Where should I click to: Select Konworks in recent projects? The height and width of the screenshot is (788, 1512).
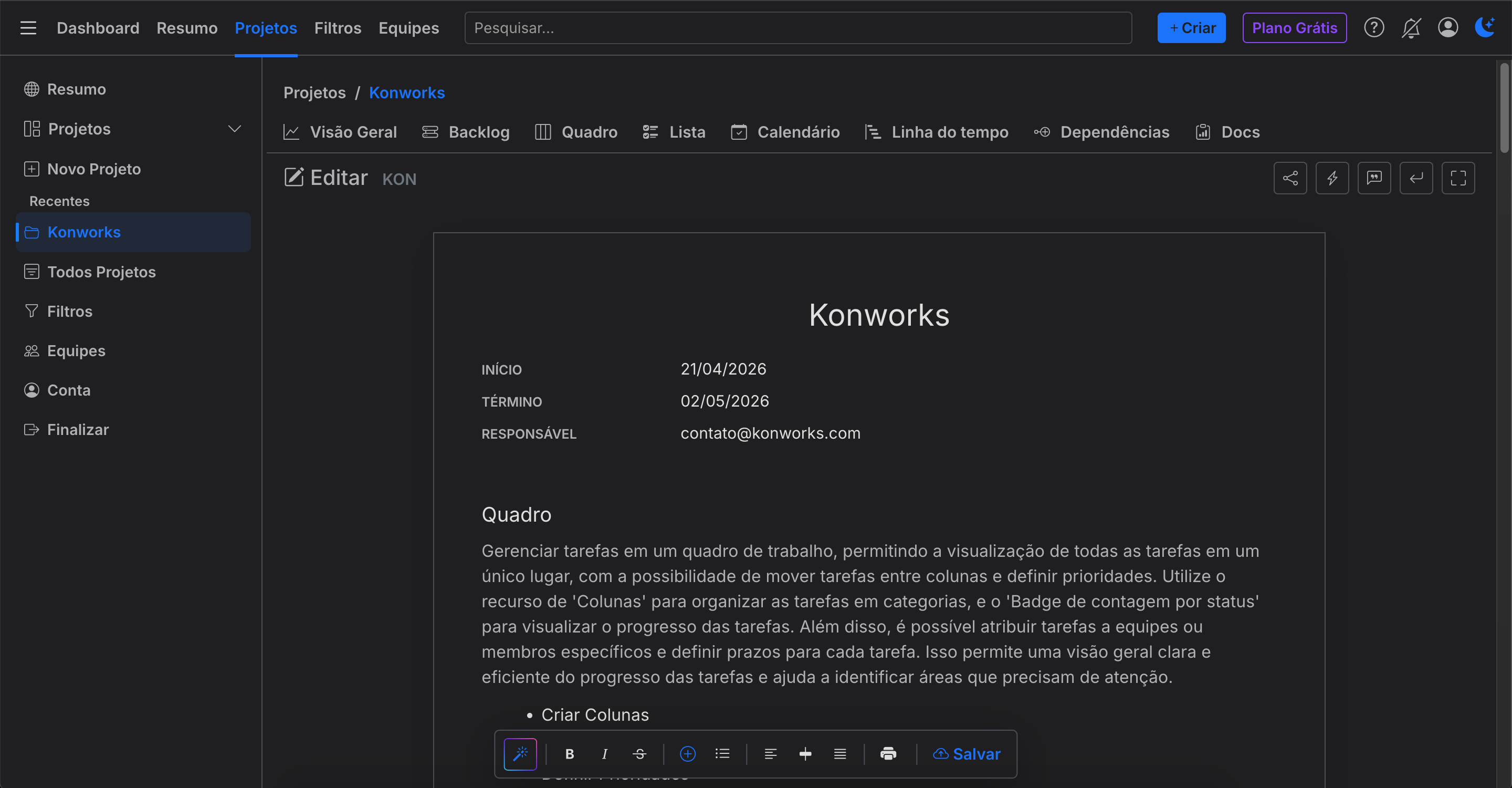point(134,232)
